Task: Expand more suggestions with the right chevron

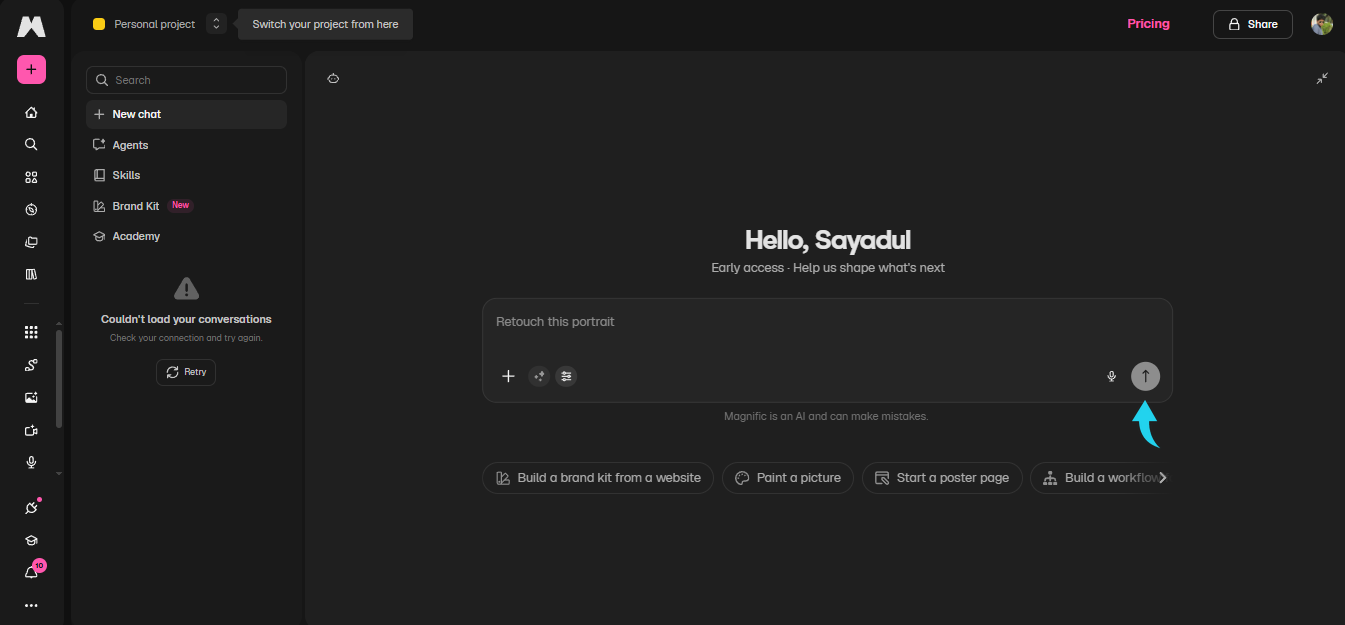Action: click(1163, 478)
